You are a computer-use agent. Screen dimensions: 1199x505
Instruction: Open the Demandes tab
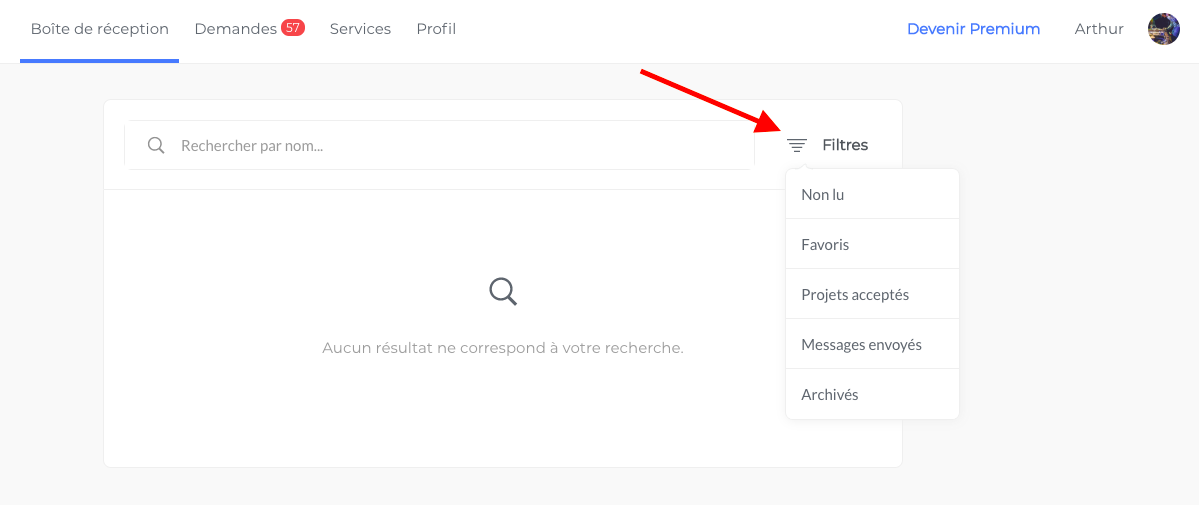[x=236, y=29]
